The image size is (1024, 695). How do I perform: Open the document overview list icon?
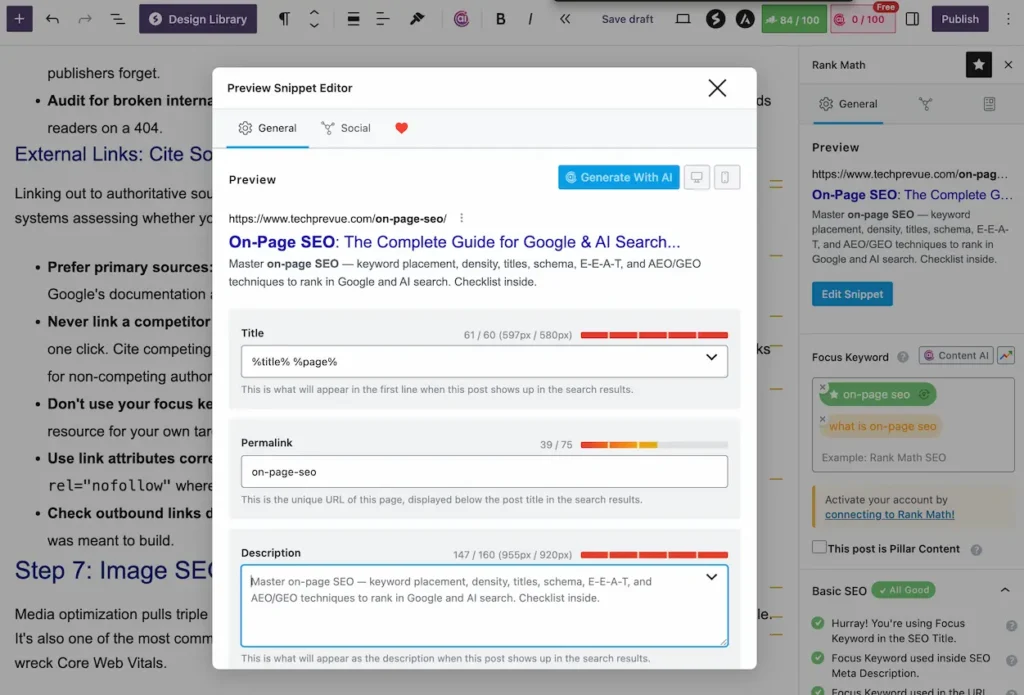pyautogui.click(x=118, y=19)
